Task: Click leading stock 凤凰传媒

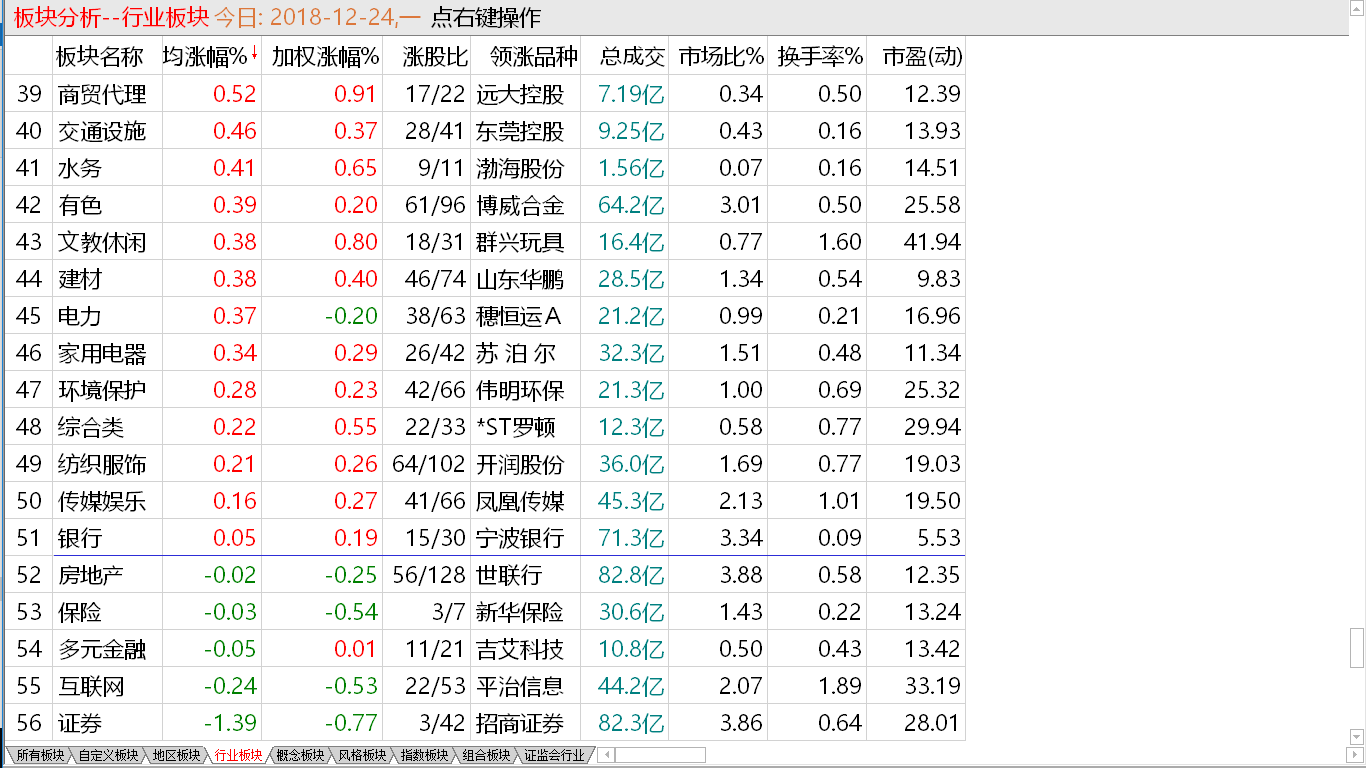Action: pos(520,501)
